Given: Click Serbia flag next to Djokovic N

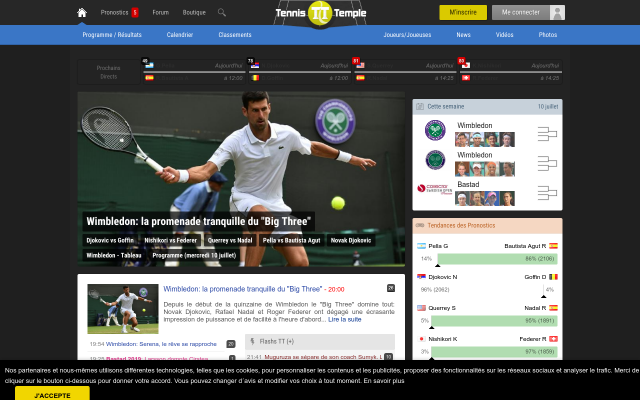Looking at the screenshot, I should point(421,277).
